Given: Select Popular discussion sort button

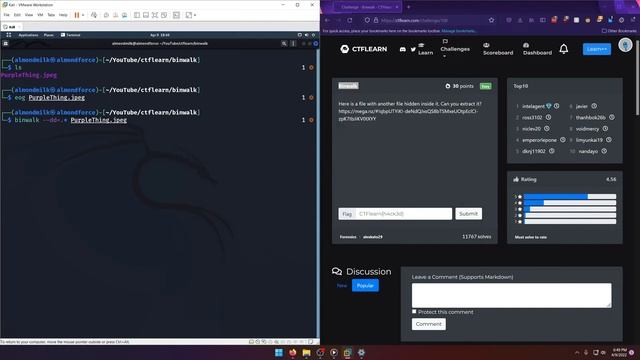Looking at the screenshot, I should (365, 285).
